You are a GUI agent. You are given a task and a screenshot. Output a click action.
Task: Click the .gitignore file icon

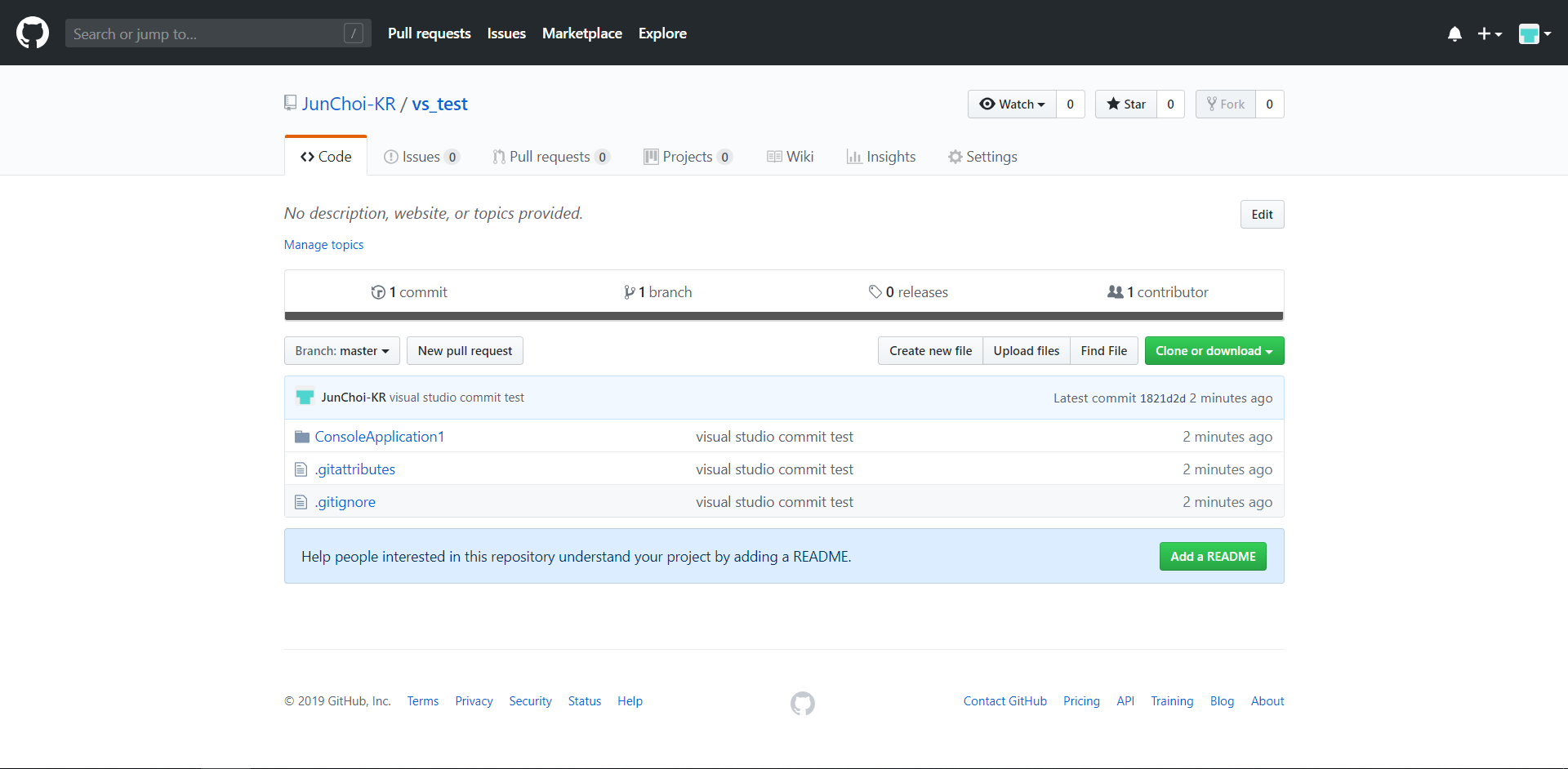(x=301, y=502)
